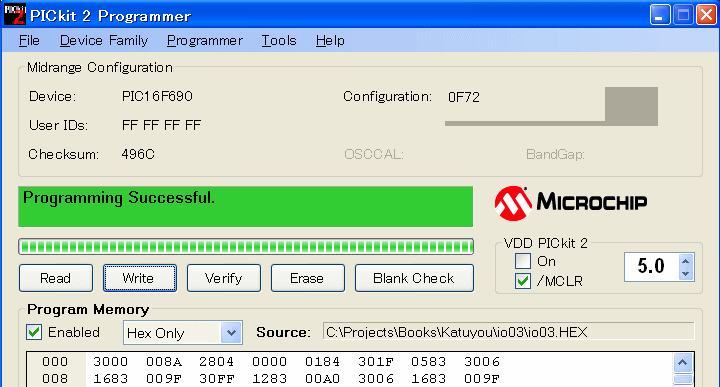Click the Checksum value 496C
This screenshot has height=387, width=720.
[138, 154]
